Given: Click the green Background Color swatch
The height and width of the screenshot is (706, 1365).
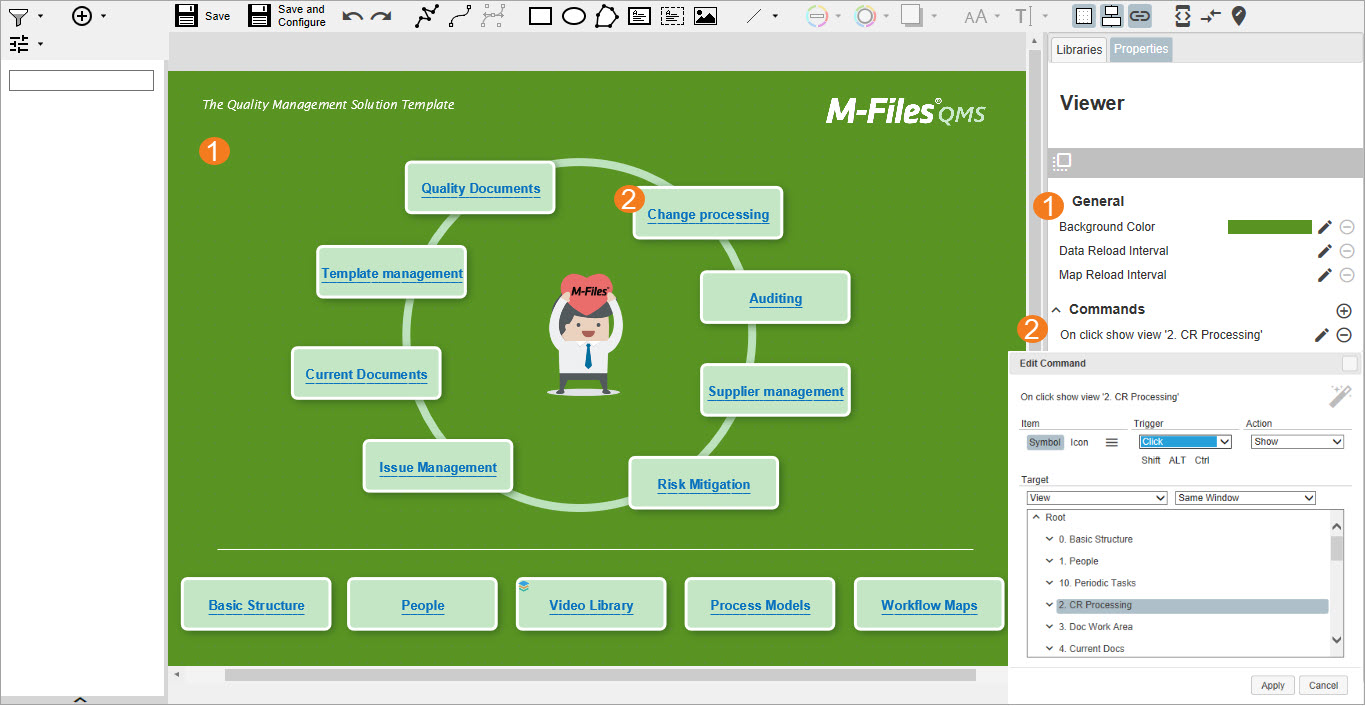Looking at the screenshot, I should [1269, 227].
